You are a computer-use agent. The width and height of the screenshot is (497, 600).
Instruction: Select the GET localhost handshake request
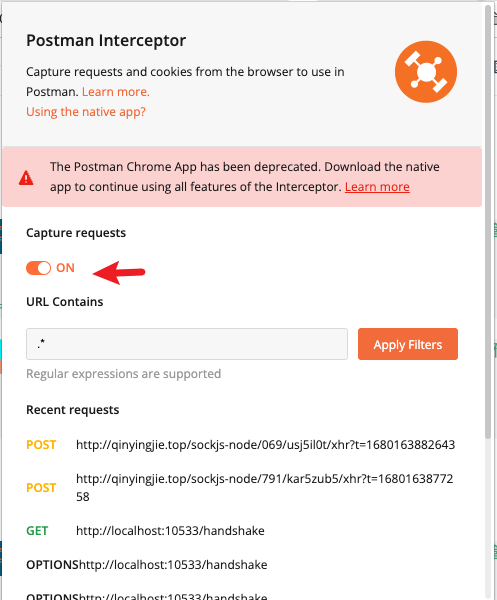tap(145, 531)
